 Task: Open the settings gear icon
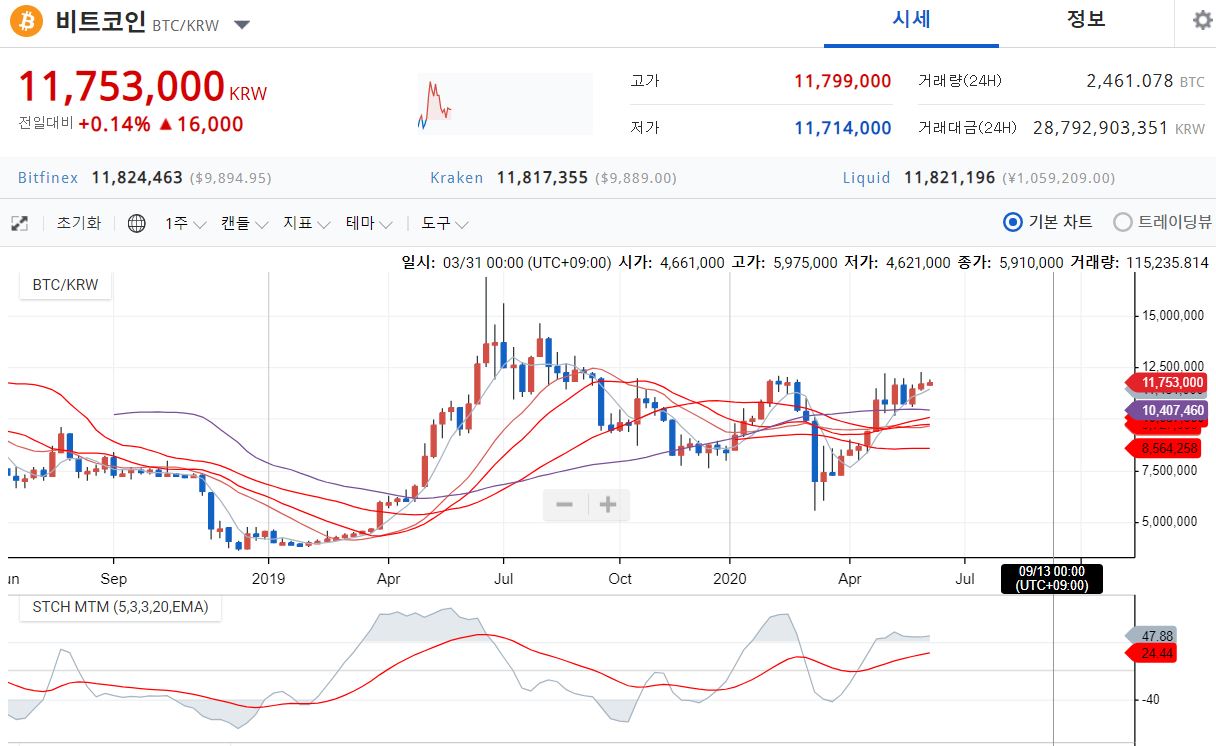click(x=1202, y=21)
